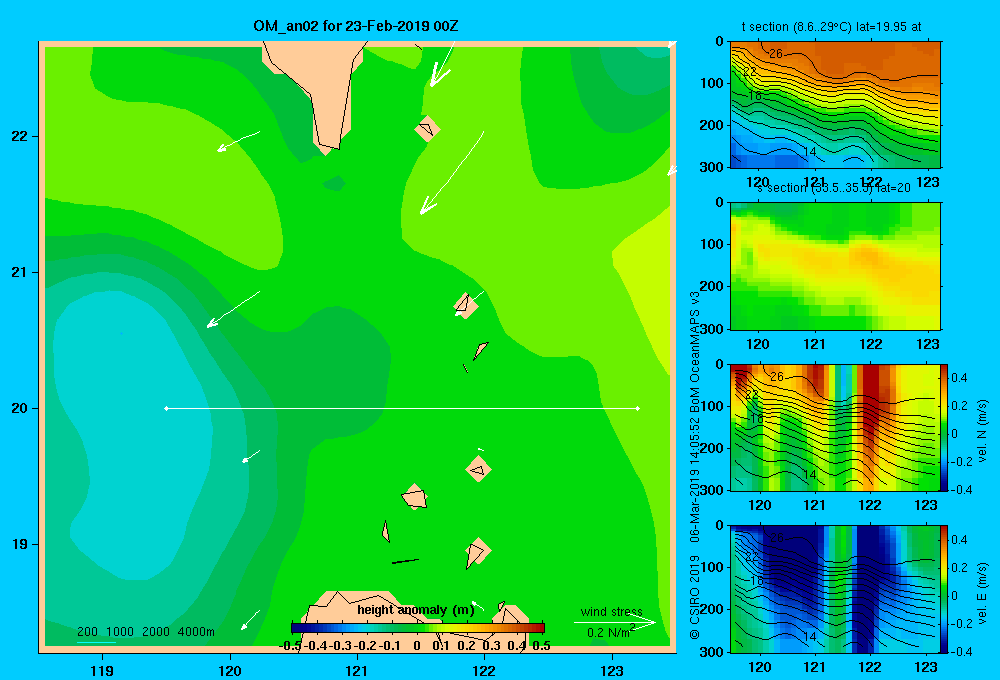Image resolution: width=1000 pixels, height=680 pixels.
Task: Click the 'vel. N (m/s)' axis label
Action: point(982,431)
